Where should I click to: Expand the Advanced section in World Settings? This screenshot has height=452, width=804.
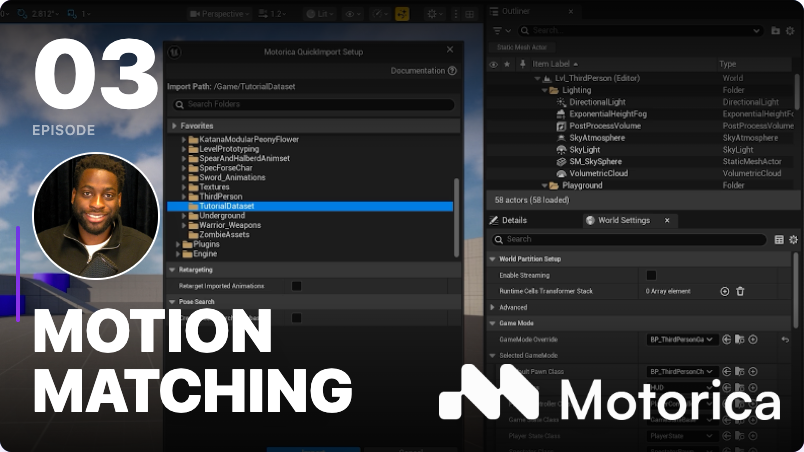click(x=493, y=307)
